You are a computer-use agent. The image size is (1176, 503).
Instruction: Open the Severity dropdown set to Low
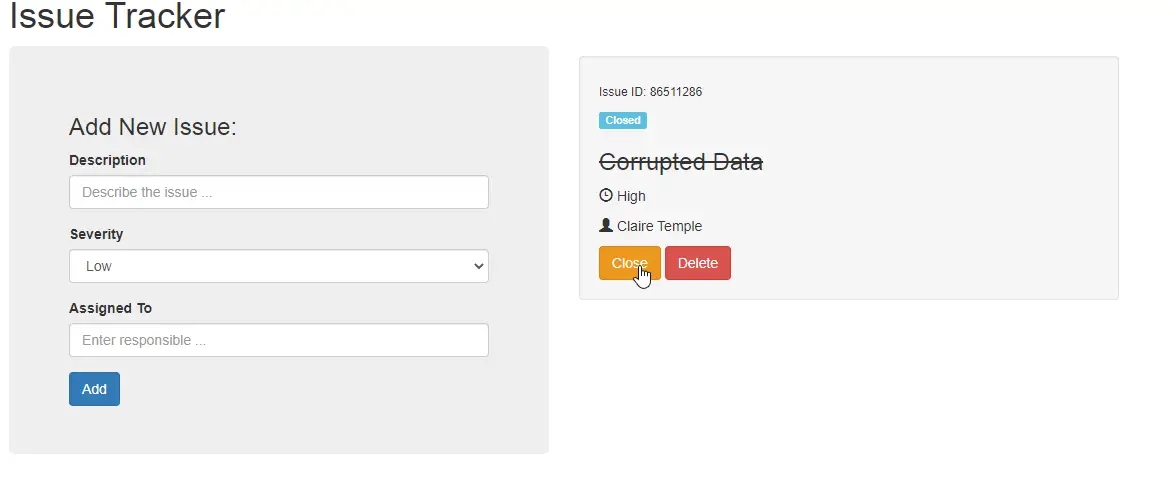[x=278, y=266]
